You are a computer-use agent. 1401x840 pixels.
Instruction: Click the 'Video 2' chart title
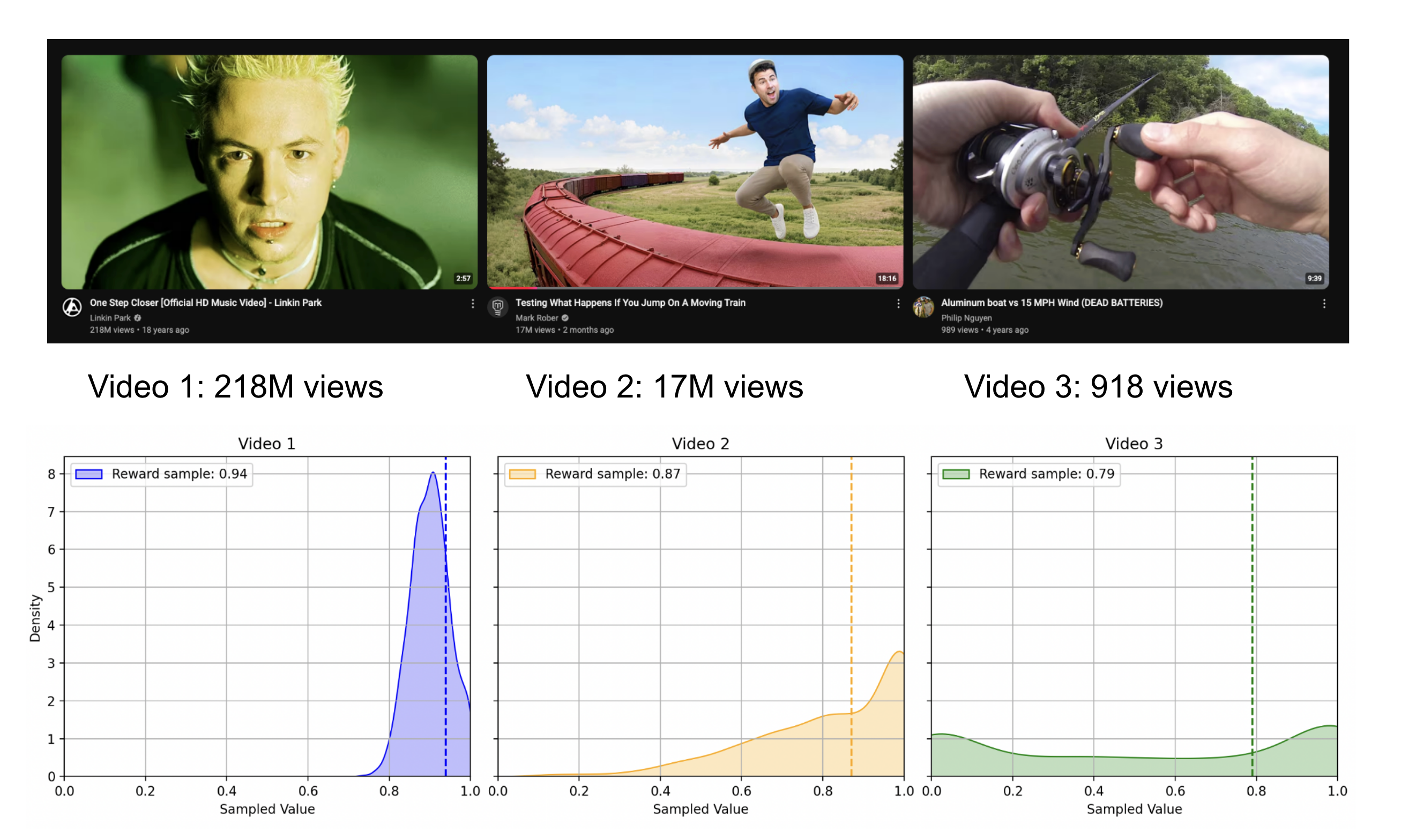click(700, 444)
